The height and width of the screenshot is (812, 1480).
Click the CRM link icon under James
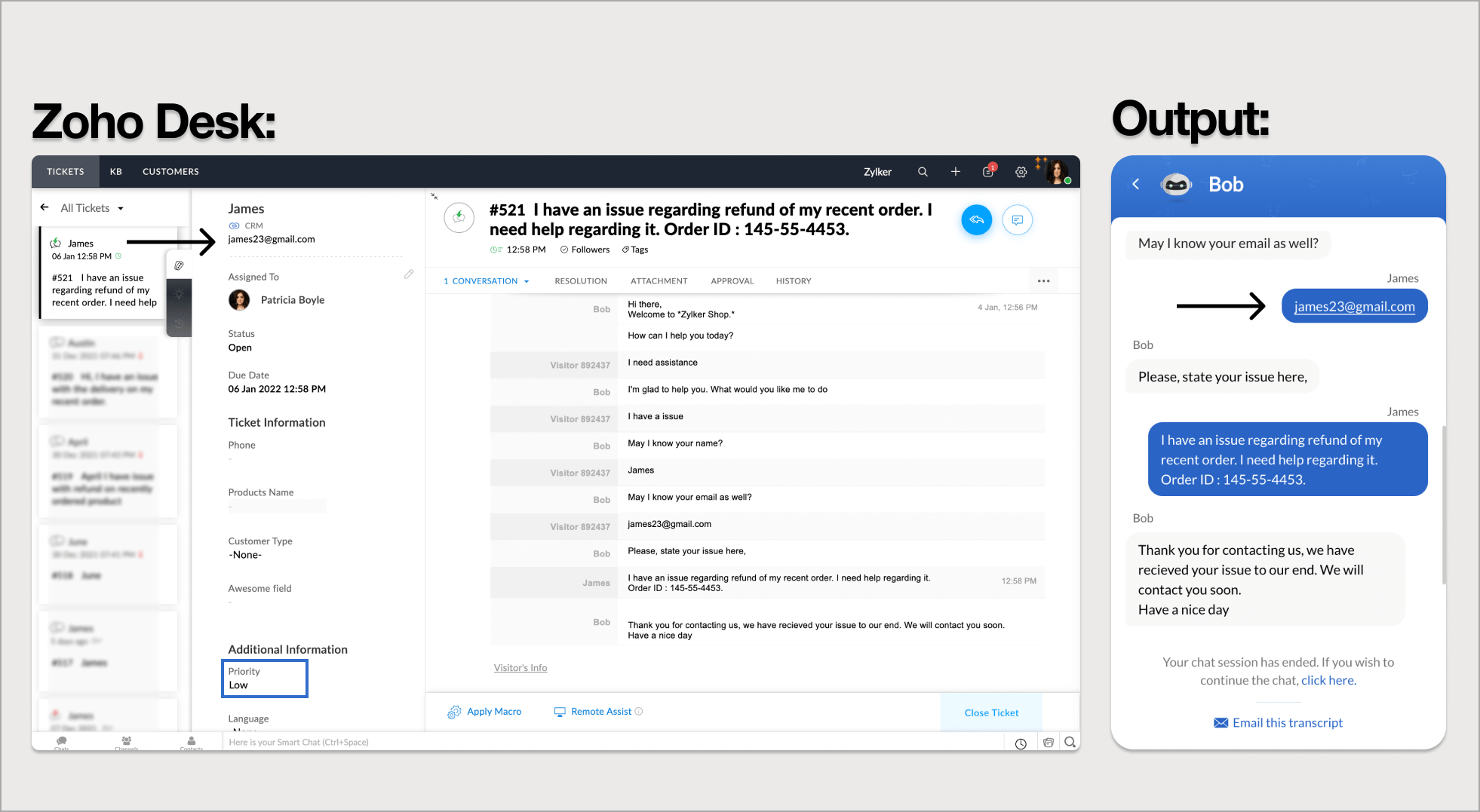[234, 225]
